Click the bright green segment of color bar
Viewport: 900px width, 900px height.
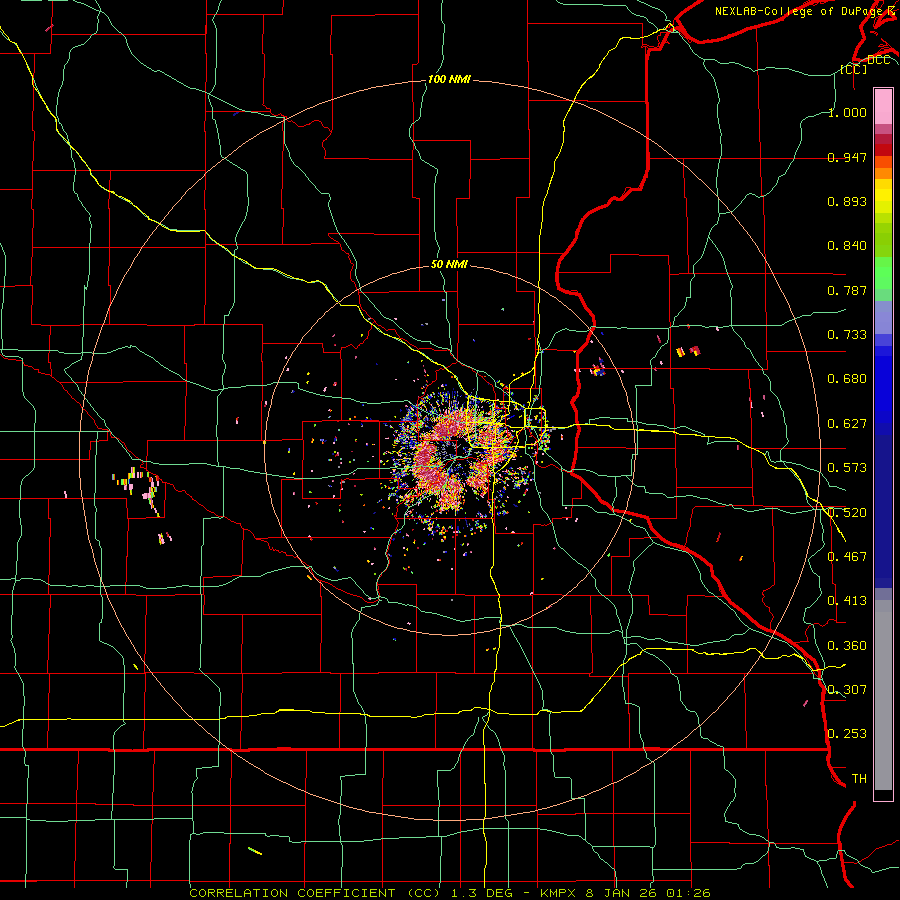coord(883,273)
